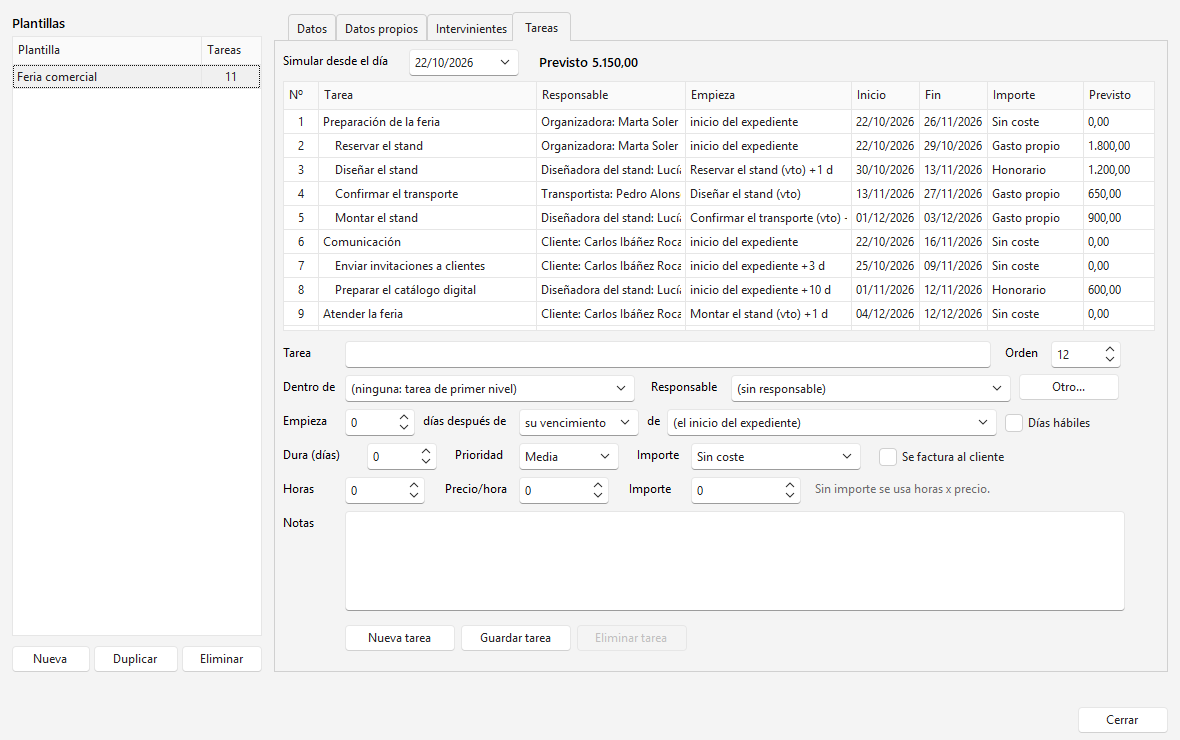Click the Tareas column header in Plantillas
This screenshot has height=740, width=1180.
(230, 50)
